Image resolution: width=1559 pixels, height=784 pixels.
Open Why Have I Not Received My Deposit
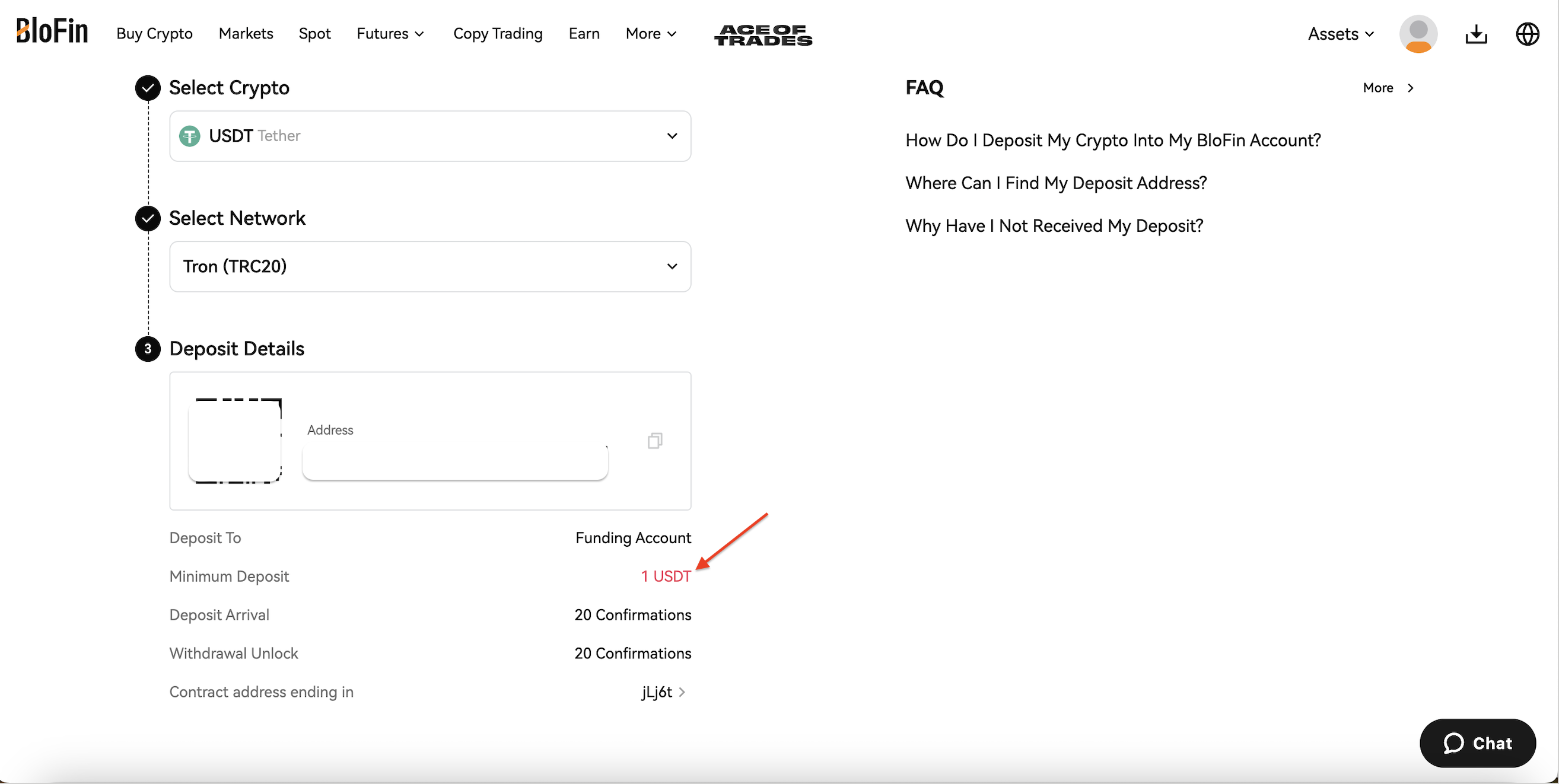(x=1054, y=227)
